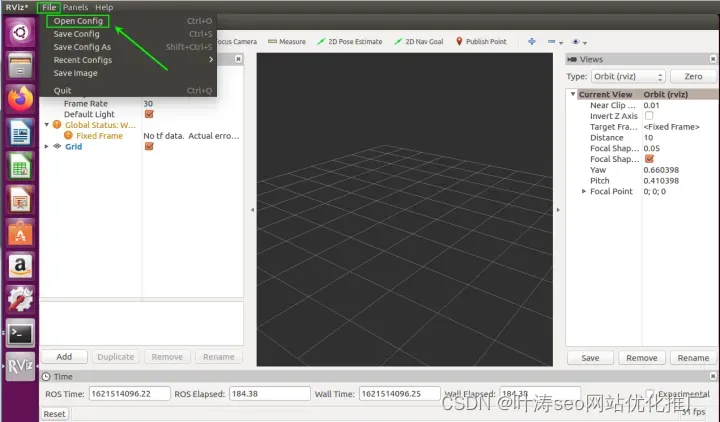Image resolution: width=720 pixels, height=422 pixels.
Task: Open the minus tool dropdown arrow
Action: click(561, 43)
